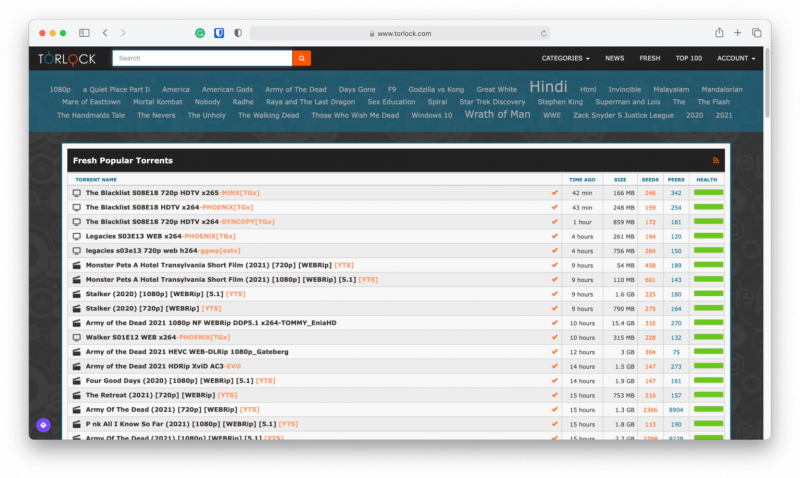Click the movie icon beside Stalker 1080p torrent

[x=77, y=294]
